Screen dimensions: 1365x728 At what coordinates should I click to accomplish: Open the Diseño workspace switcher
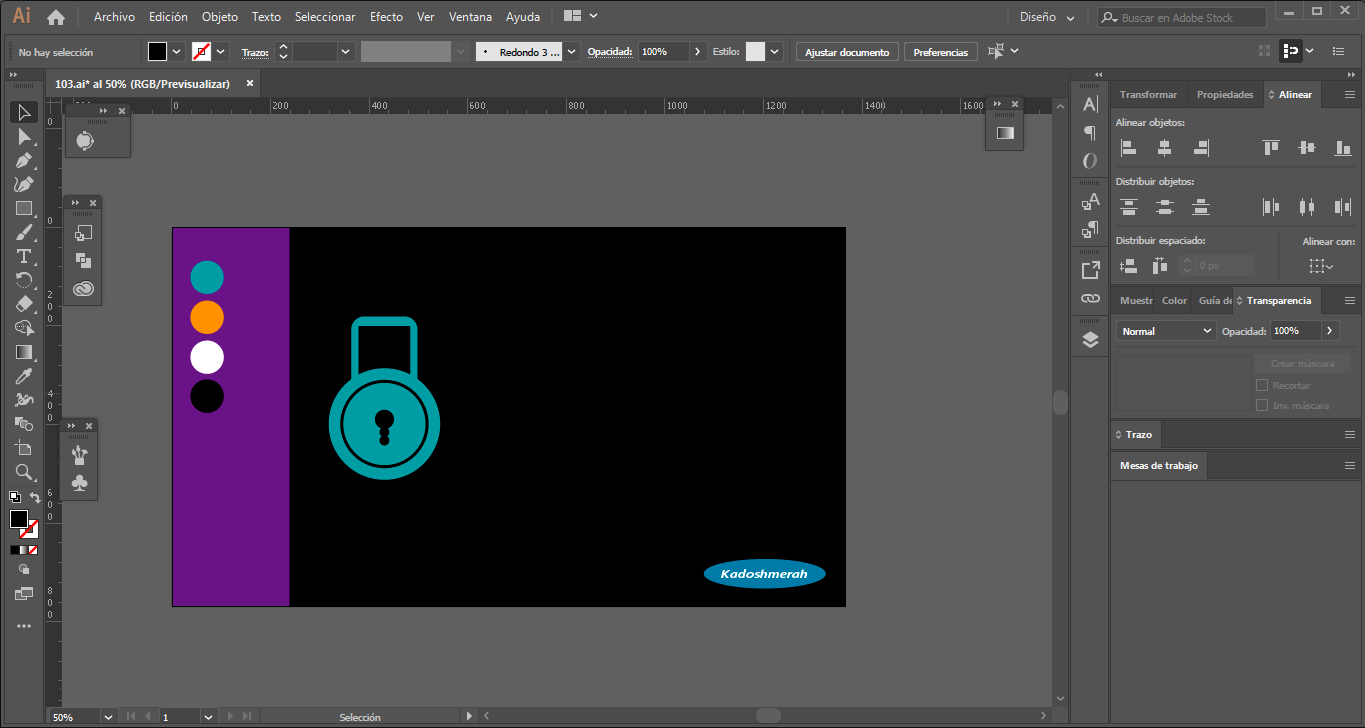(x=1047, y=17)
